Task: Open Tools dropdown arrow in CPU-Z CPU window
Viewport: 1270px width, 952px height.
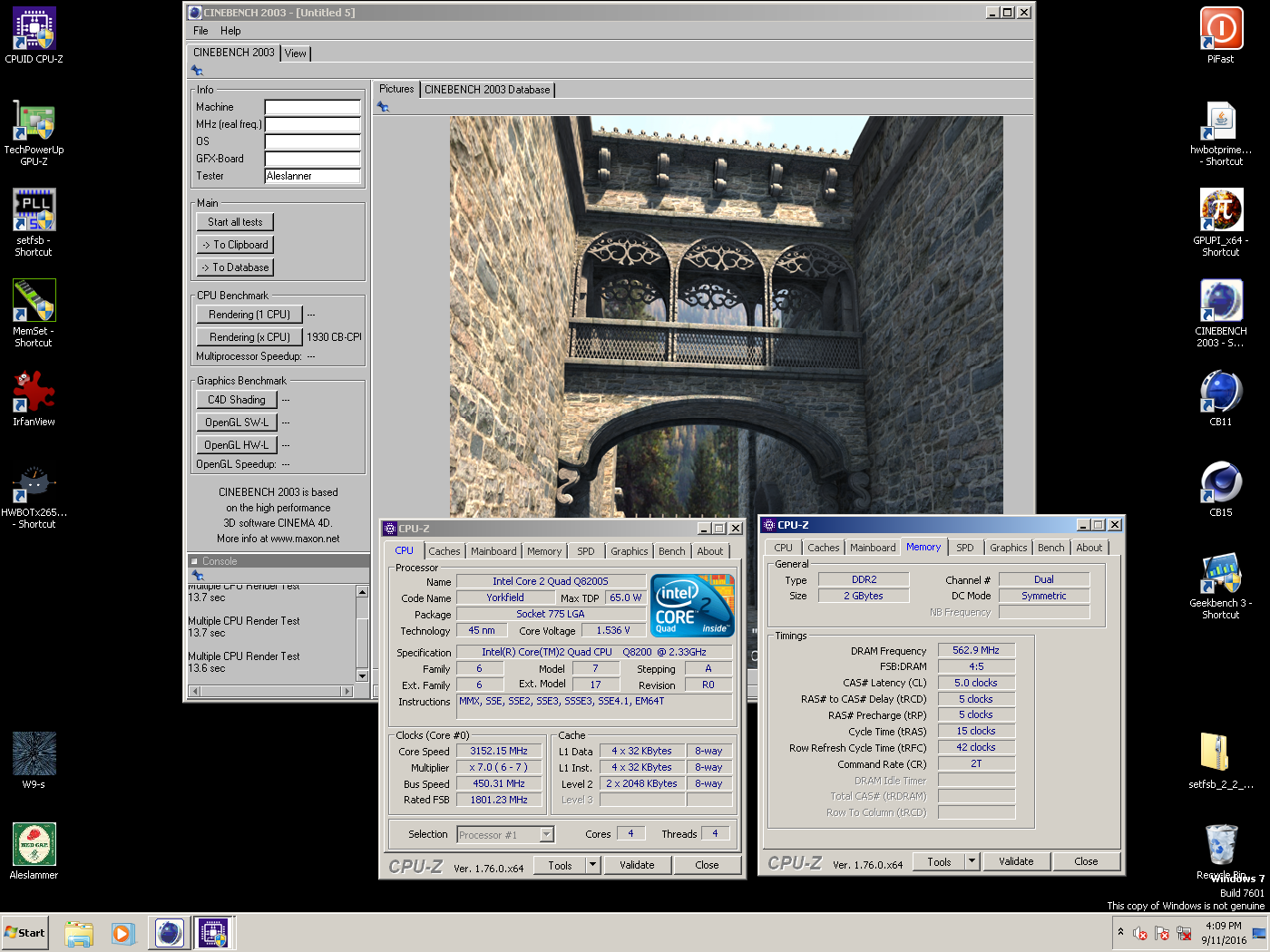Action: click(593, 865)
